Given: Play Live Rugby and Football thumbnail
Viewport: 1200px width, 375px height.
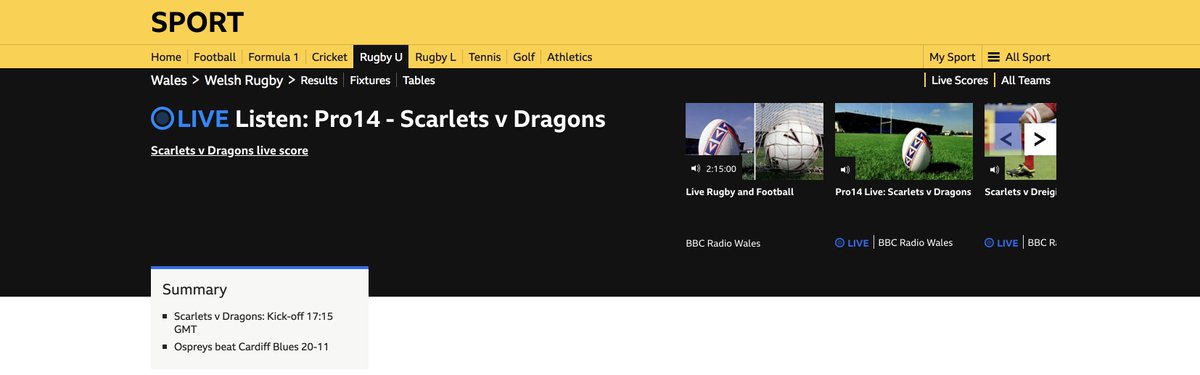Looking at the screenshot, I should click(754, 141).
